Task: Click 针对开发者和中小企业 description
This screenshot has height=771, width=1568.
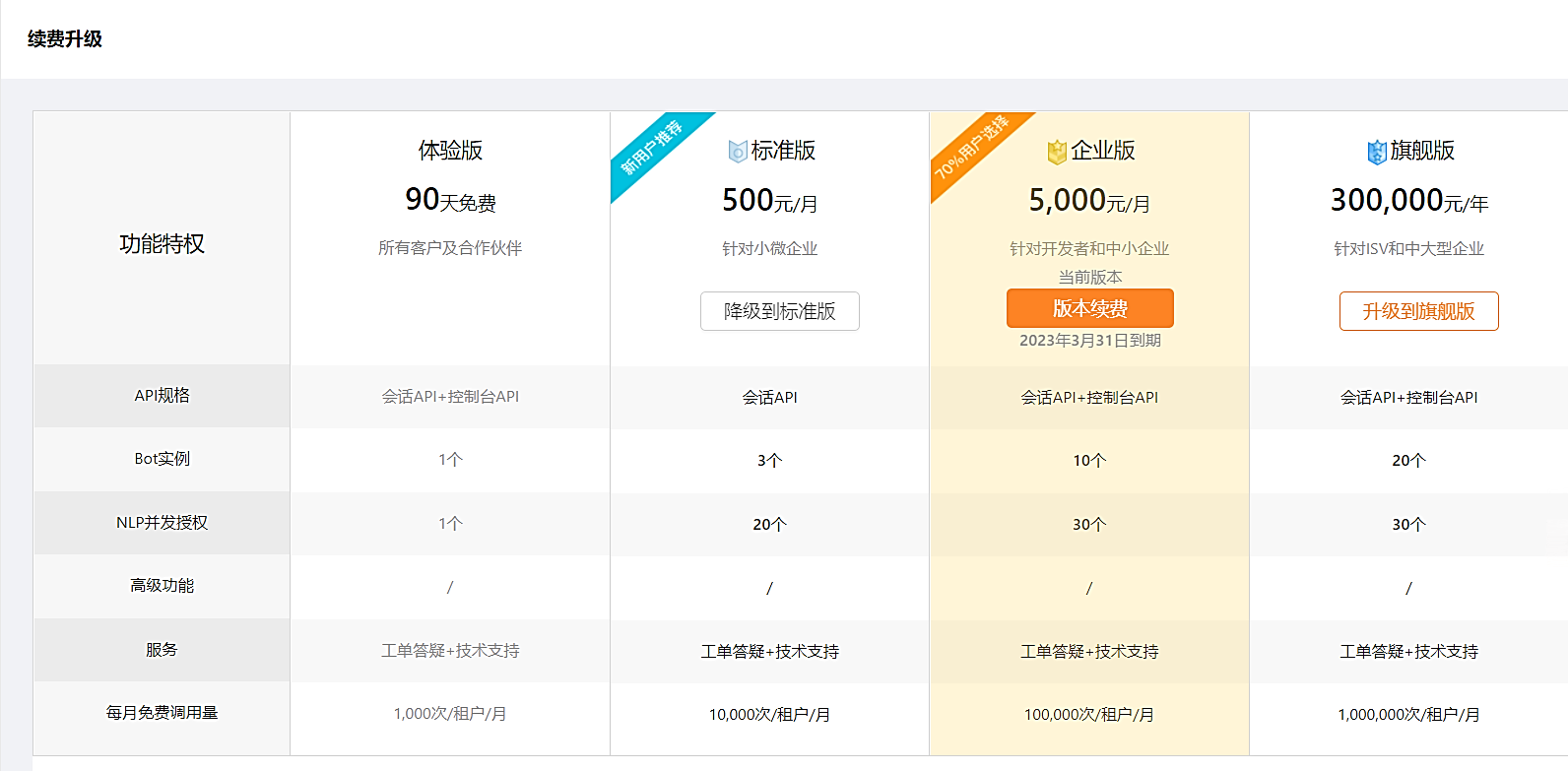Action: (x=1089, y=249)
